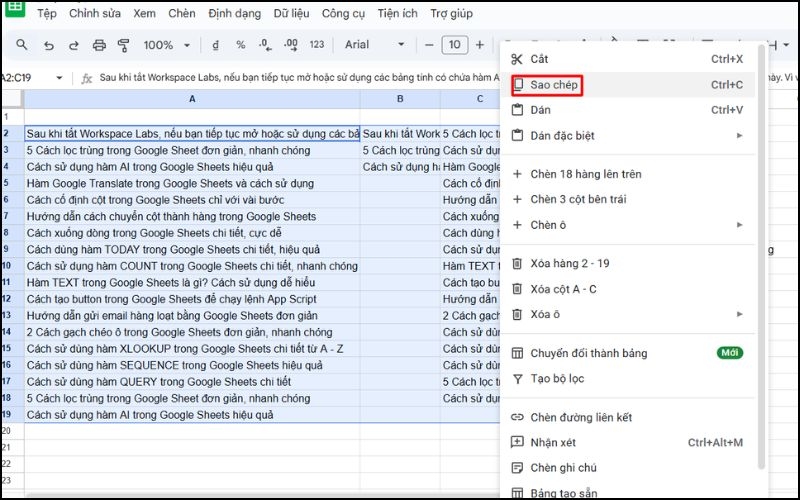Select the paint format roller icon
Viewport: 800px width, 500px height.
point(123,45)
